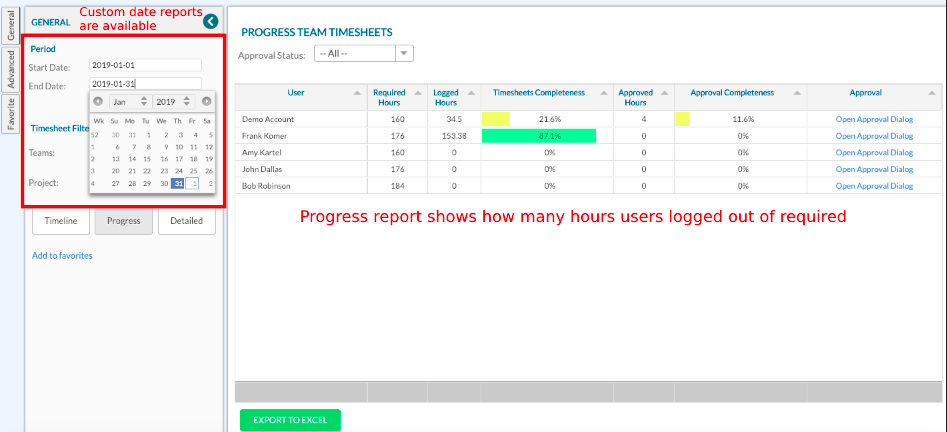Sort by Required Hours column arrow
Viewport: 947px width, 432px height.
coord(417,93)
